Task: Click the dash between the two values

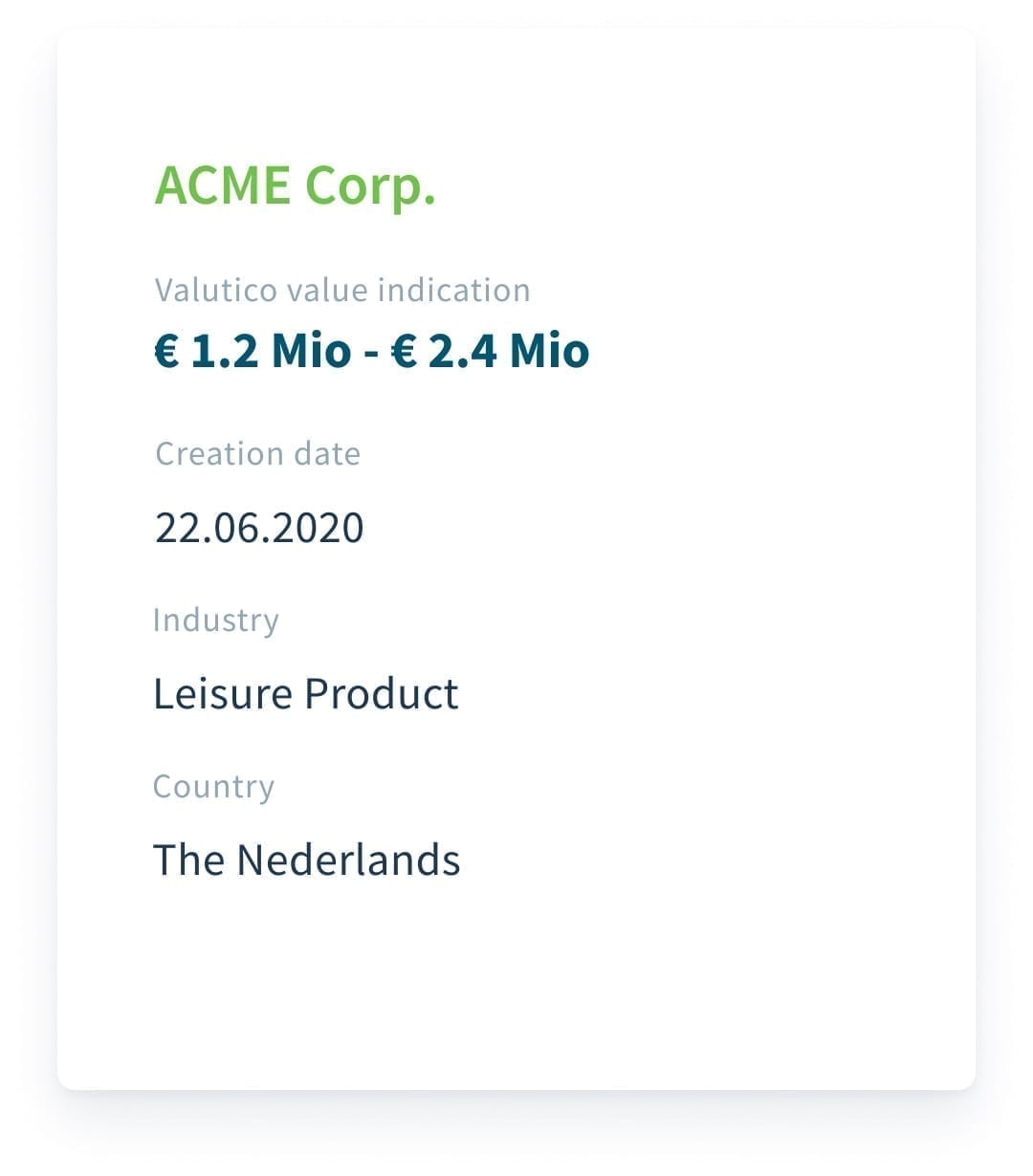Action: coord(372,353)
